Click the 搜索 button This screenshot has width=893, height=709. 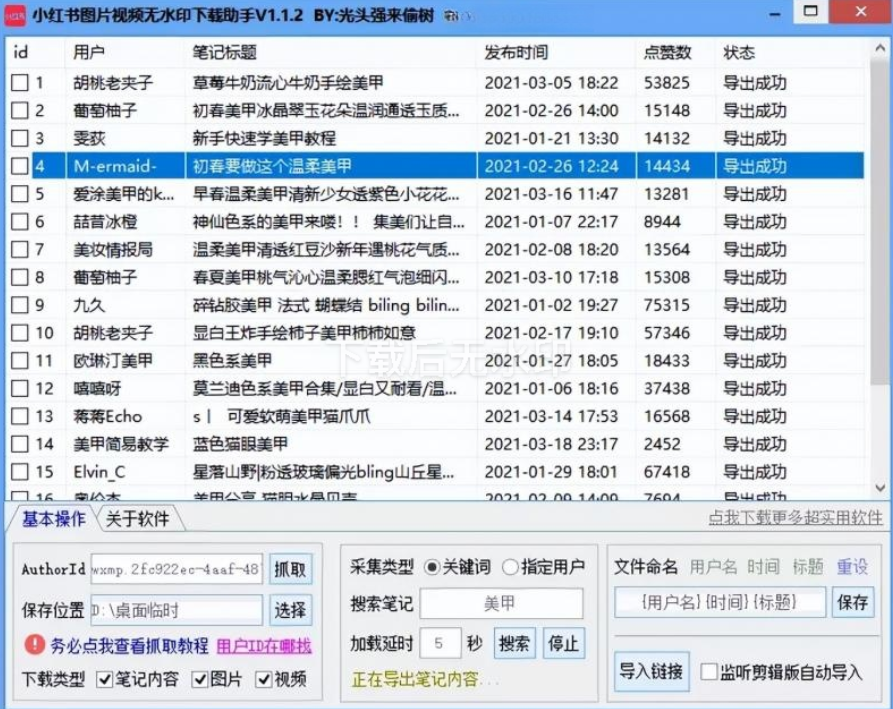(514, 644)
